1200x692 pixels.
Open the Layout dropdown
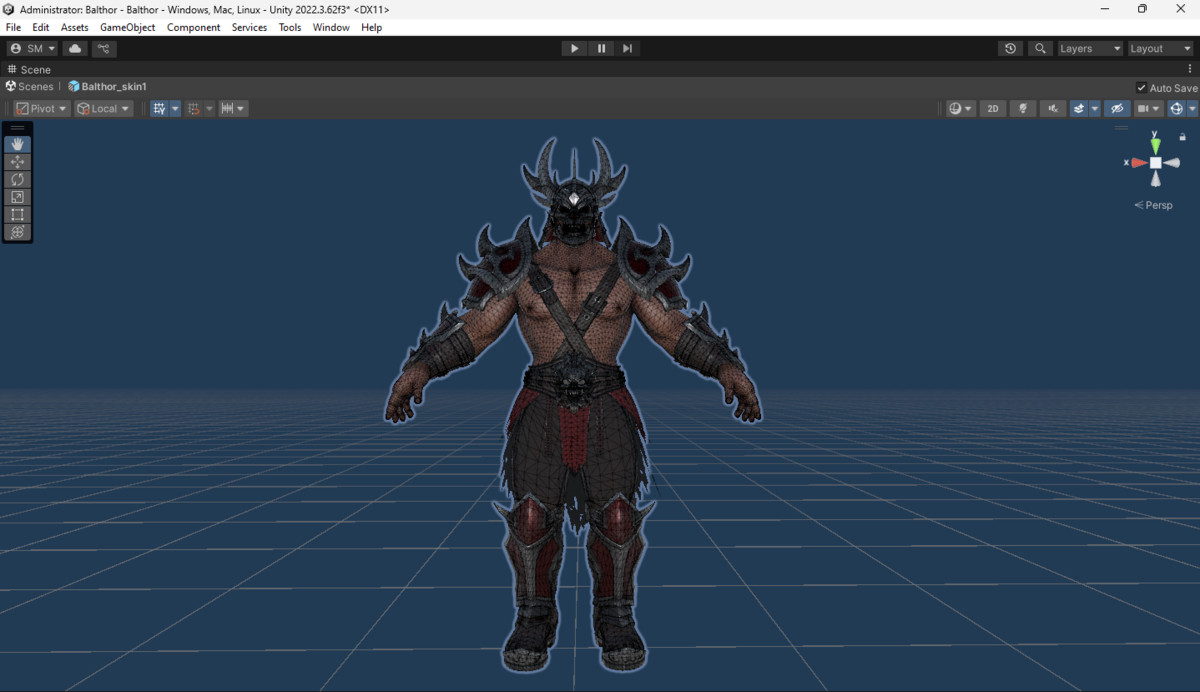[x=1160, y=48]
